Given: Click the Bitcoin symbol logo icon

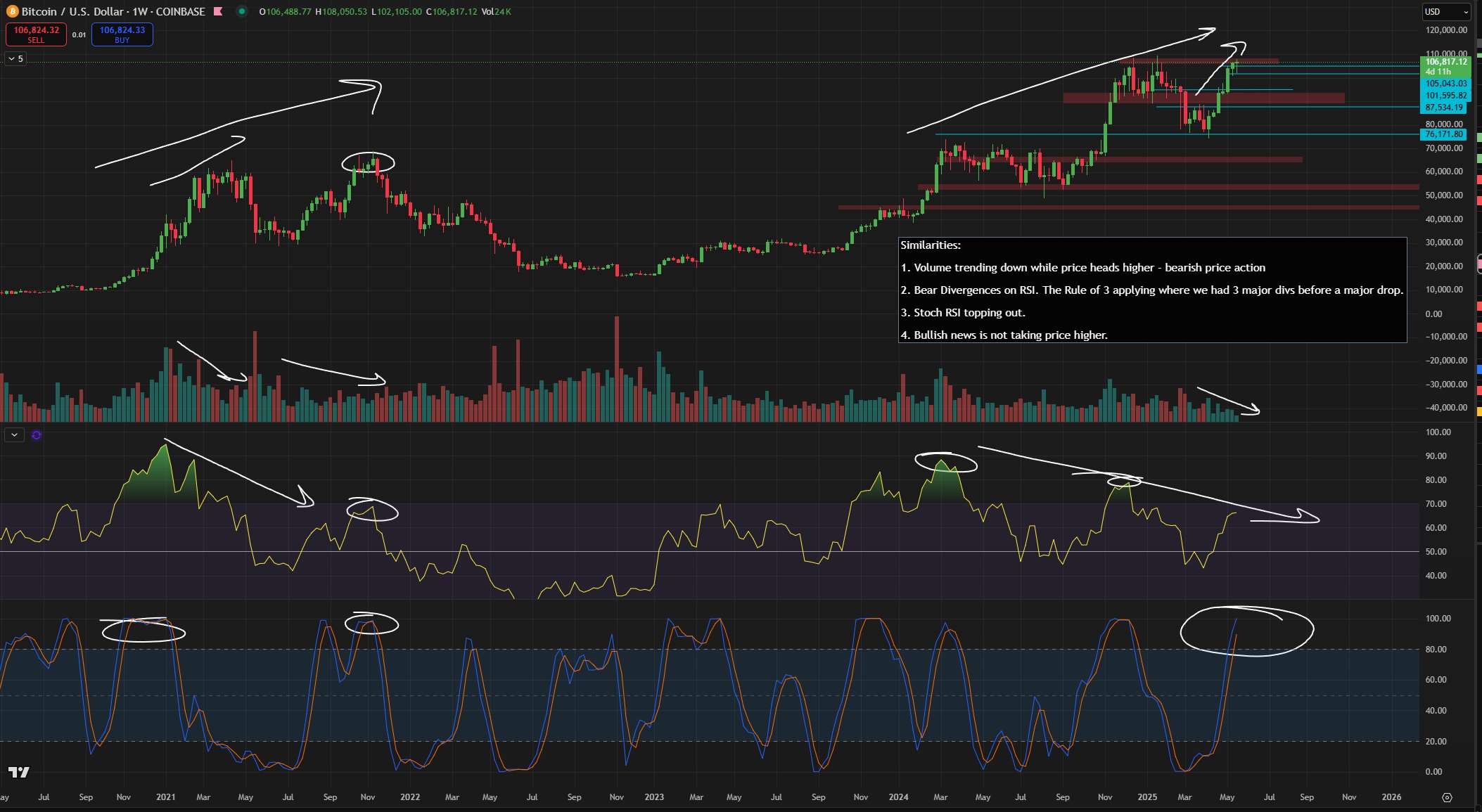Looking at the screenshot, I should click(x=12, y=11).
